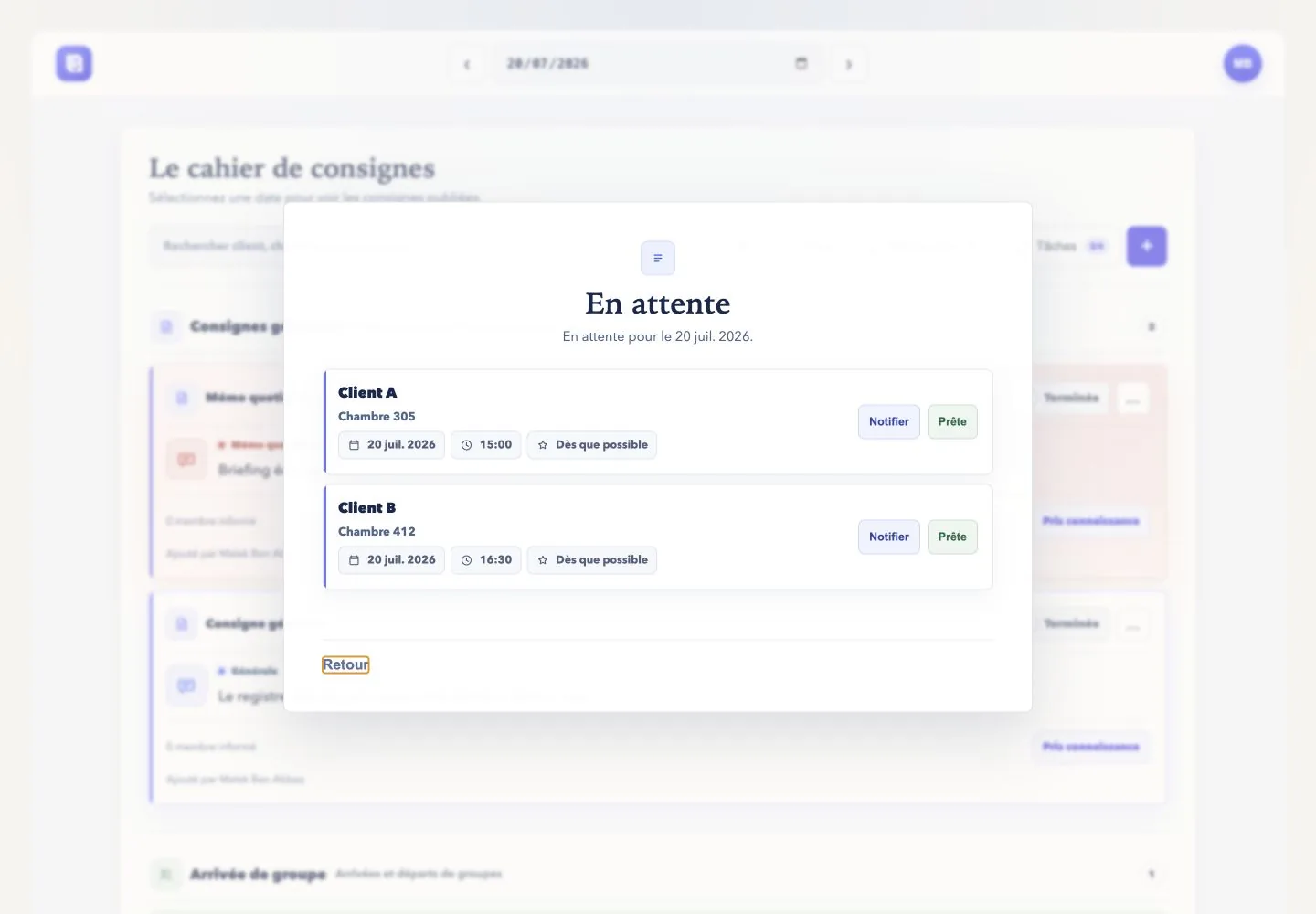Mark Client A room as Prête
The height and width of the screenshot is (914, 1316).
(x=952, y=421)
